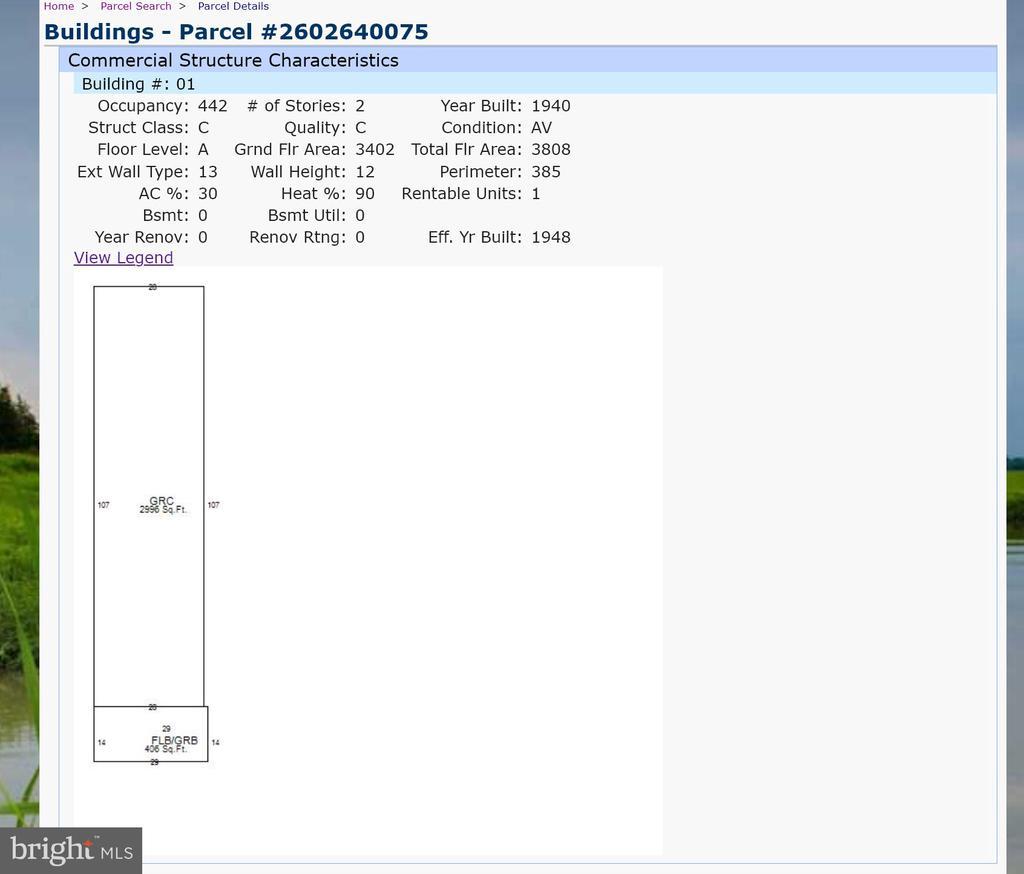Select the Year Built value 1940
The width and height of the screenshot is (1024, 874).
pyautogui.click(x=550, y=106)
